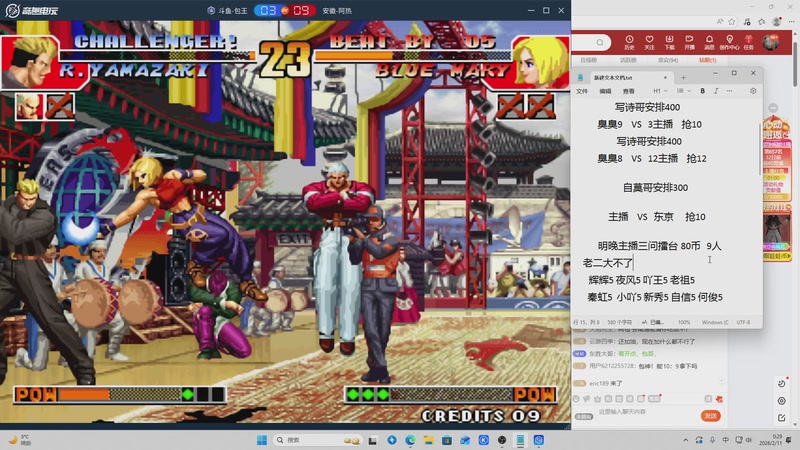This screenshot has width=800, height=450.
Task: Show hidden tray icons chevron
Action: point(686,440)
